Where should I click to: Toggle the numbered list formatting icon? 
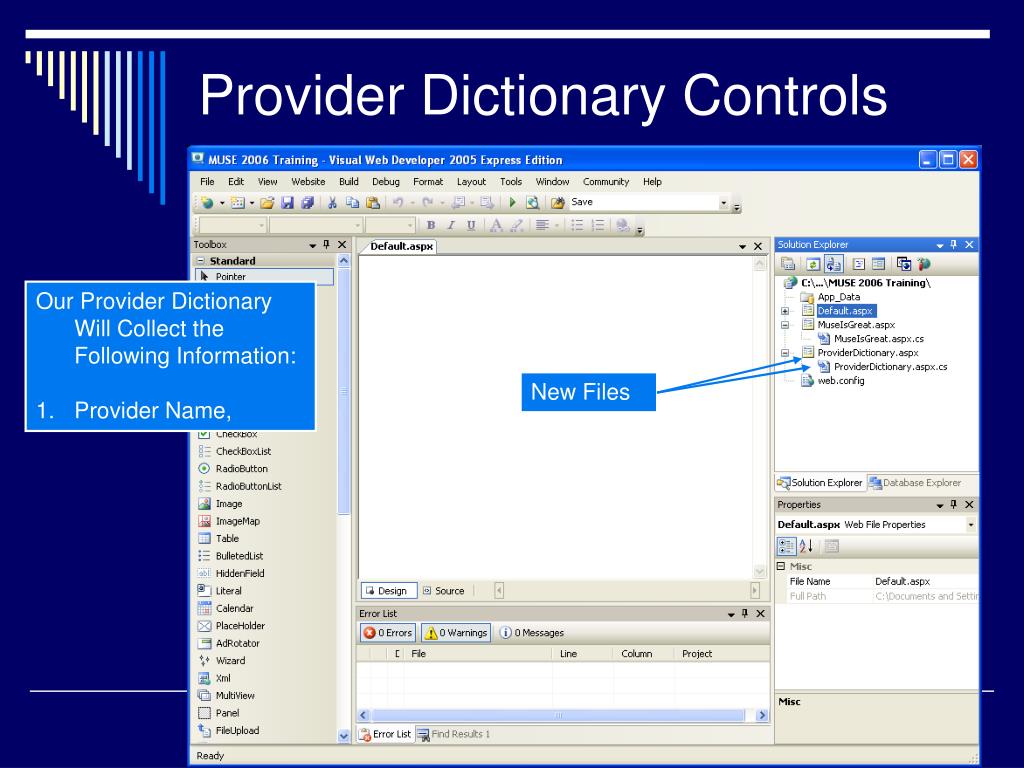[598, 225]
